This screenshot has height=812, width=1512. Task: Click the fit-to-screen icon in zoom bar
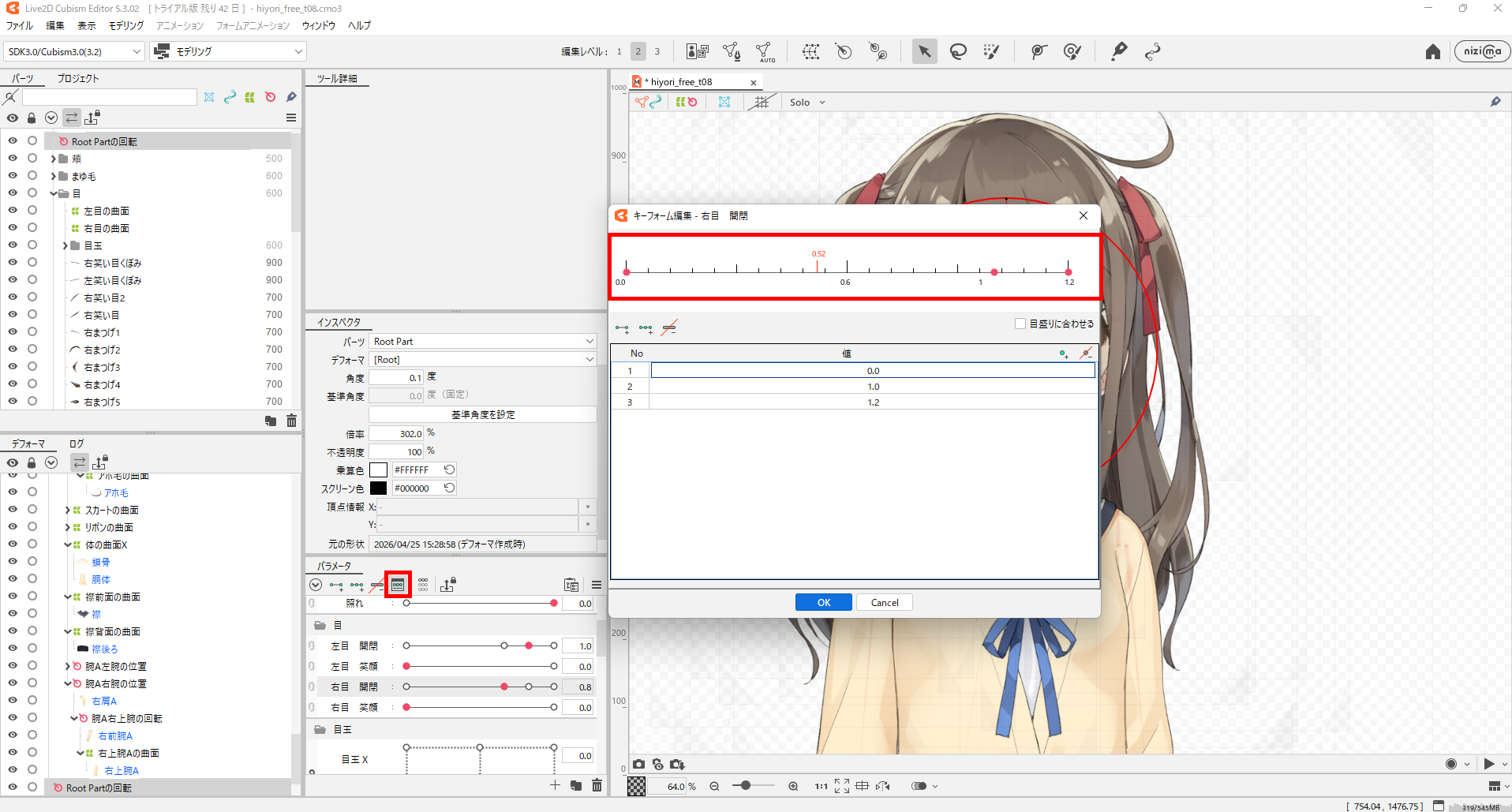click(x=842, y=786)
